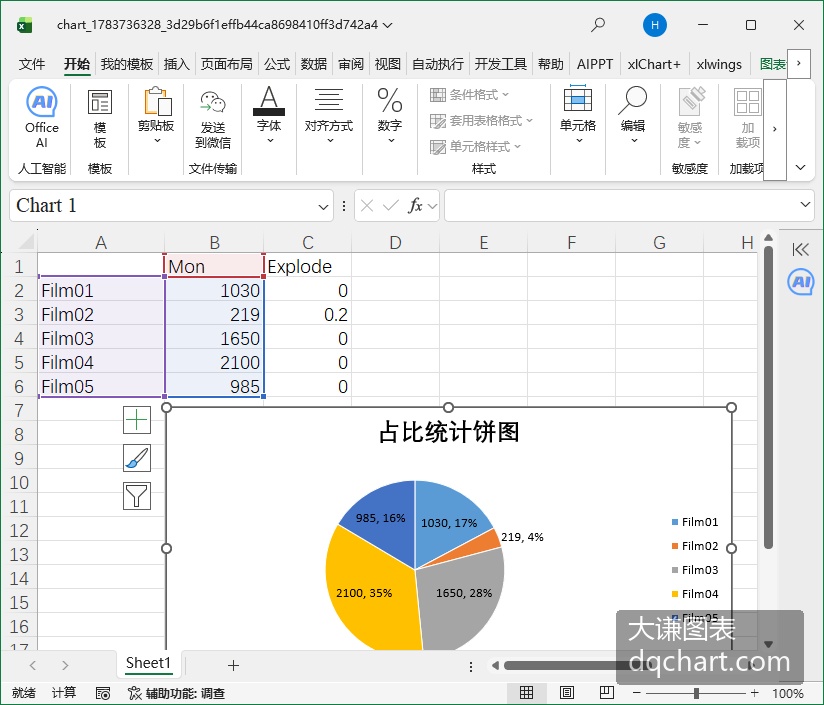Click the zoom in plus button
Screen dimensions: 824x705
point(755,693)
